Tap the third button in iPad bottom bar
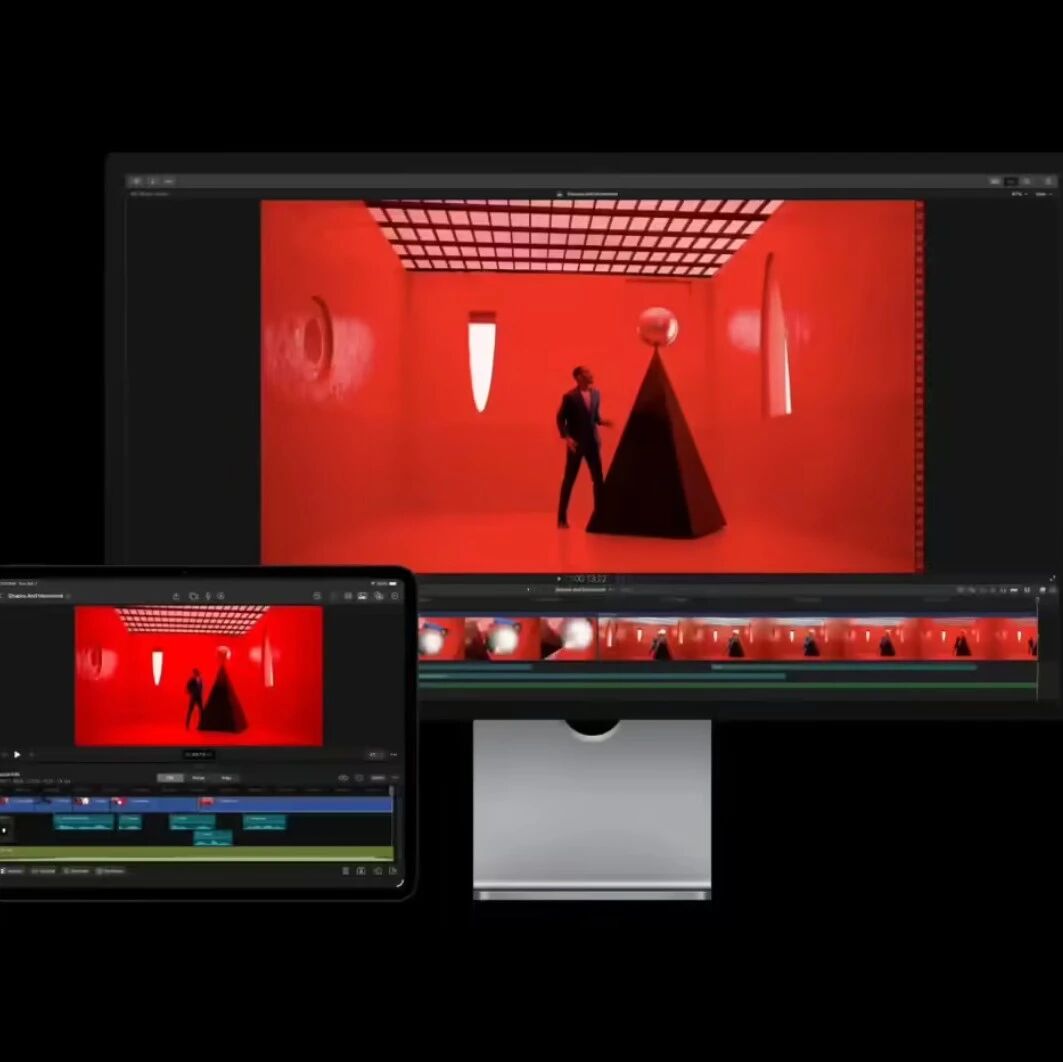Screen dimensions: 1063x1062 coord(76,872)
